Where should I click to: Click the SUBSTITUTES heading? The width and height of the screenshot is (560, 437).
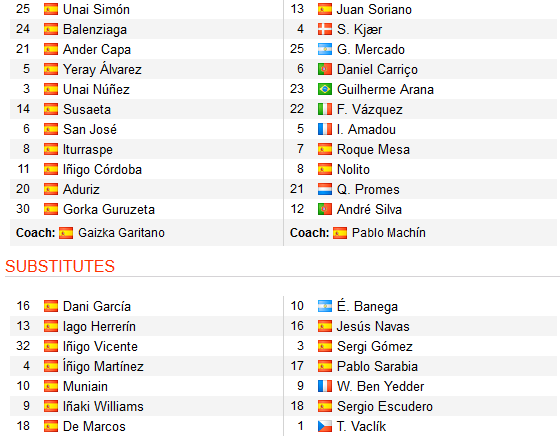point(60,266)
